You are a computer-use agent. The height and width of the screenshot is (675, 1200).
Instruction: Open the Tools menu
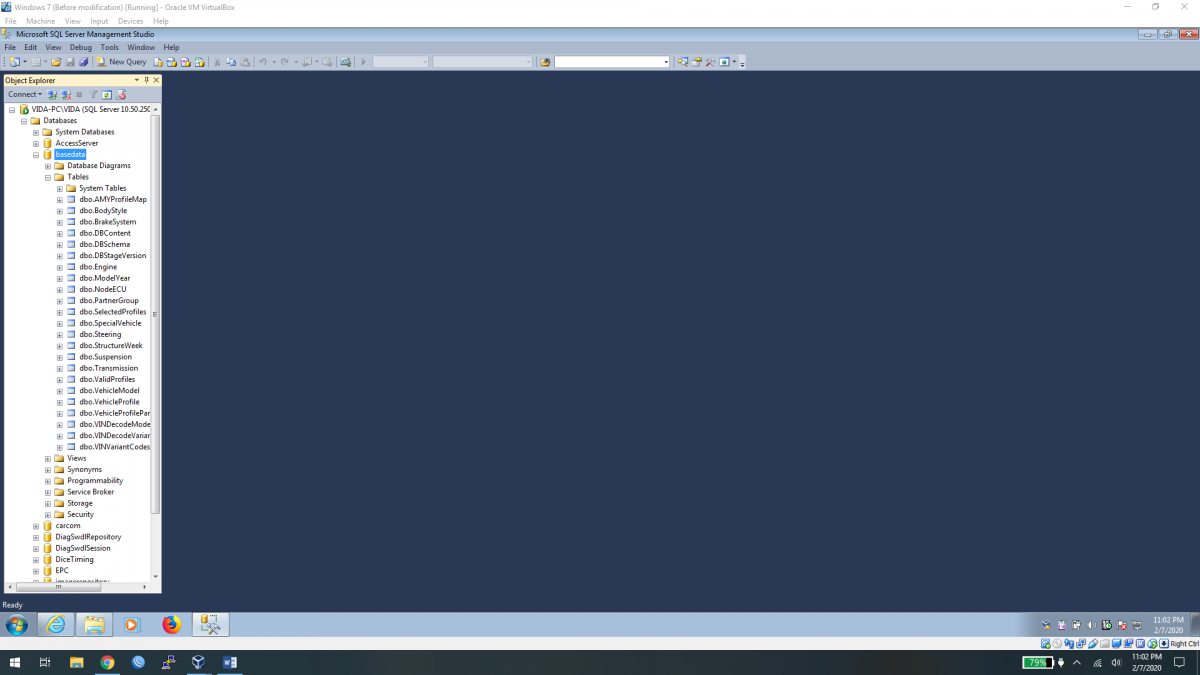click(x=110, y=47)
